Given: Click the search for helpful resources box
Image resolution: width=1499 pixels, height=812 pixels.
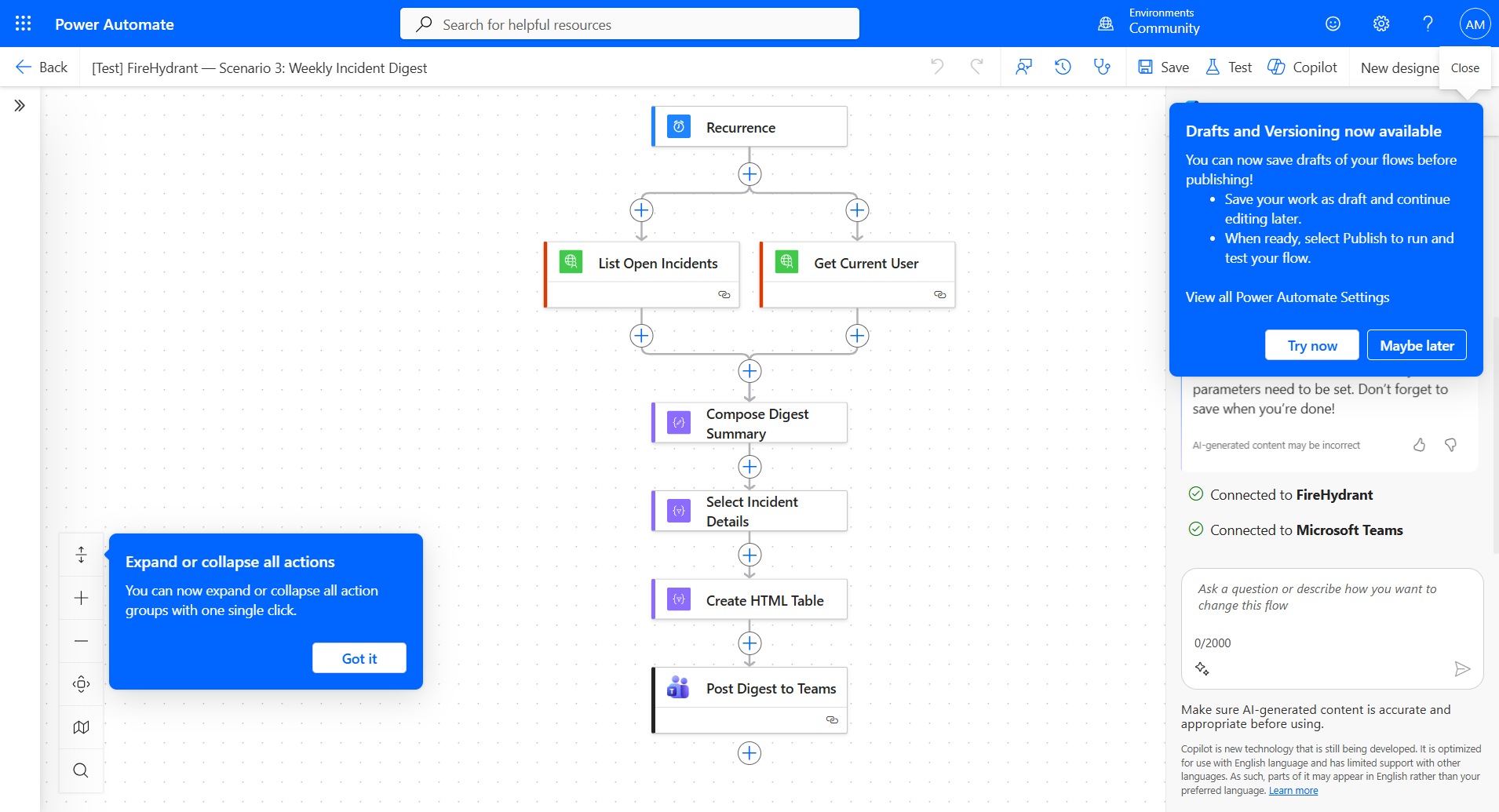Looking at the screenshot, I should click(x=629, y=24).
